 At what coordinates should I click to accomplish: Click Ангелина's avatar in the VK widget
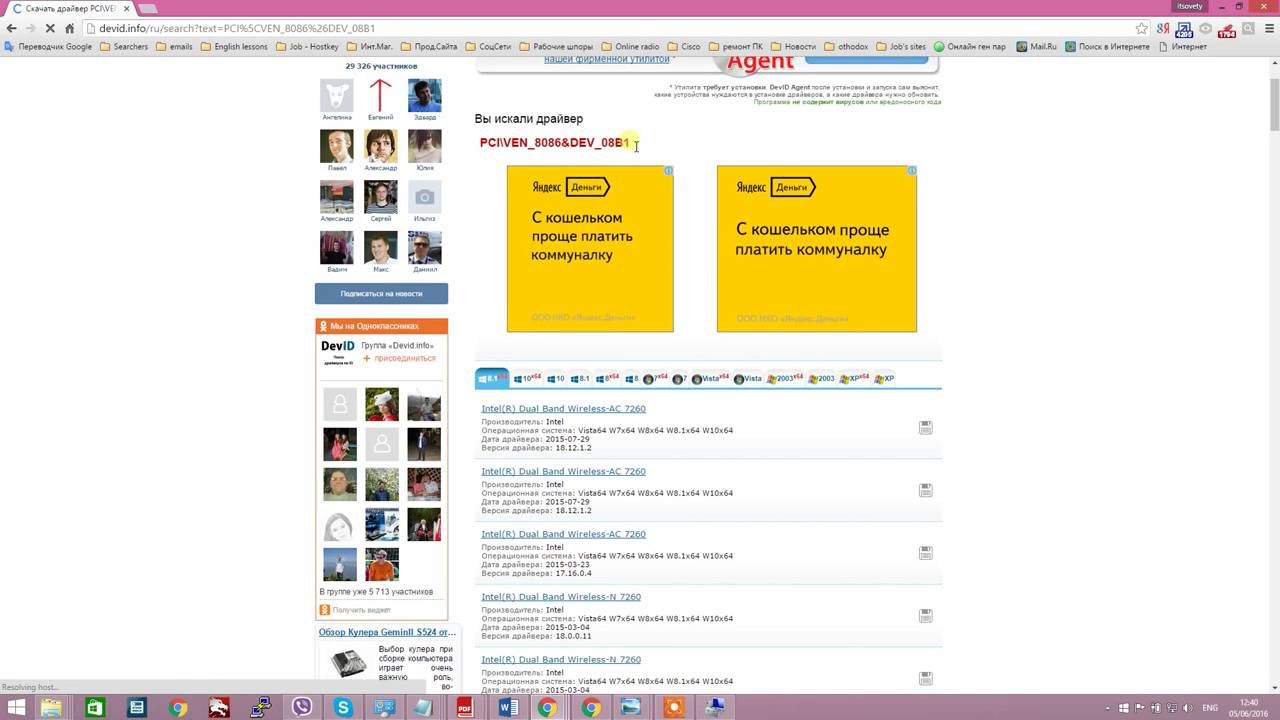tap(337, 96)
